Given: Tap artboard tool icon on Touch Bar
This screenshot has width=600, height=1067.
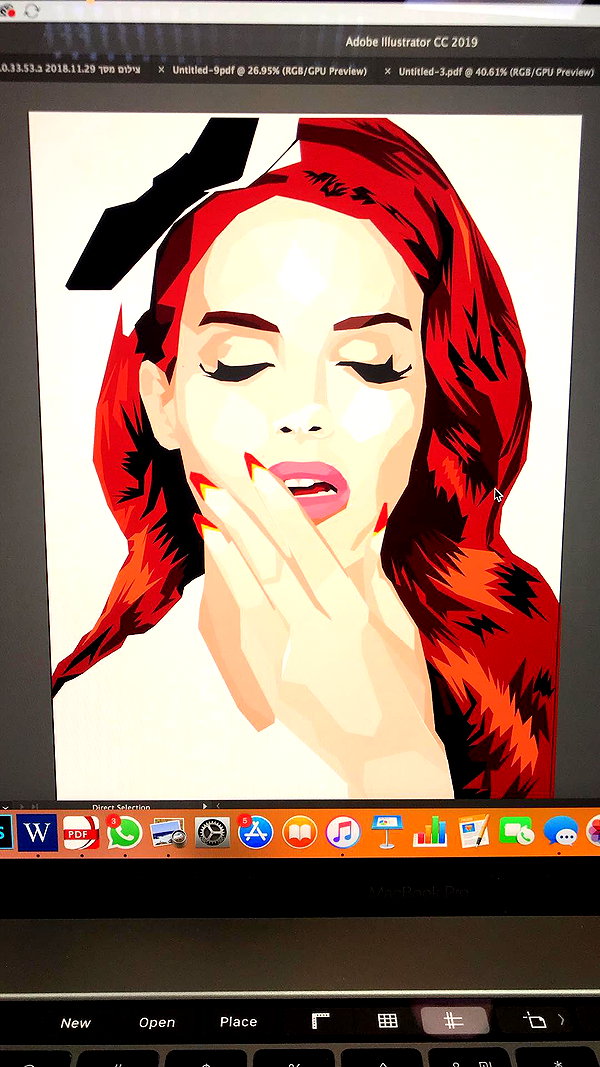Looking at the screenshot, I should click(534, 1021).
